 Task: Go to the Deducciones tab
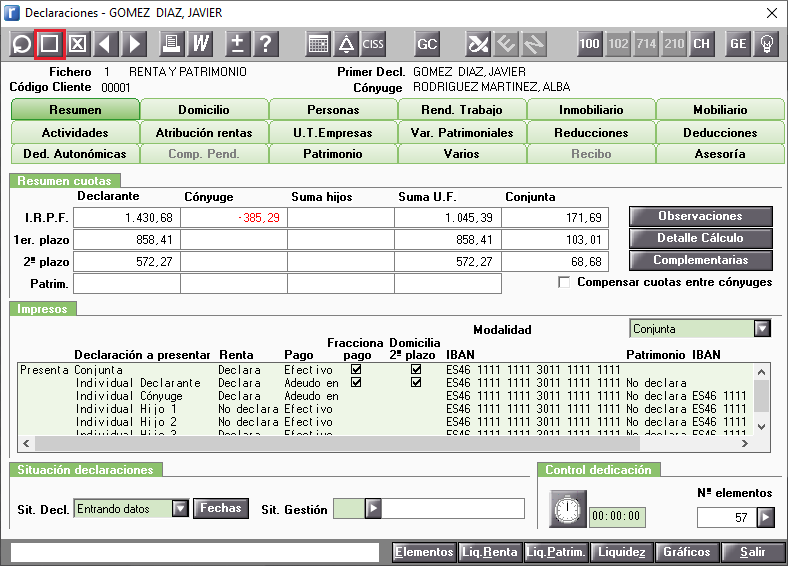[720, 133]
